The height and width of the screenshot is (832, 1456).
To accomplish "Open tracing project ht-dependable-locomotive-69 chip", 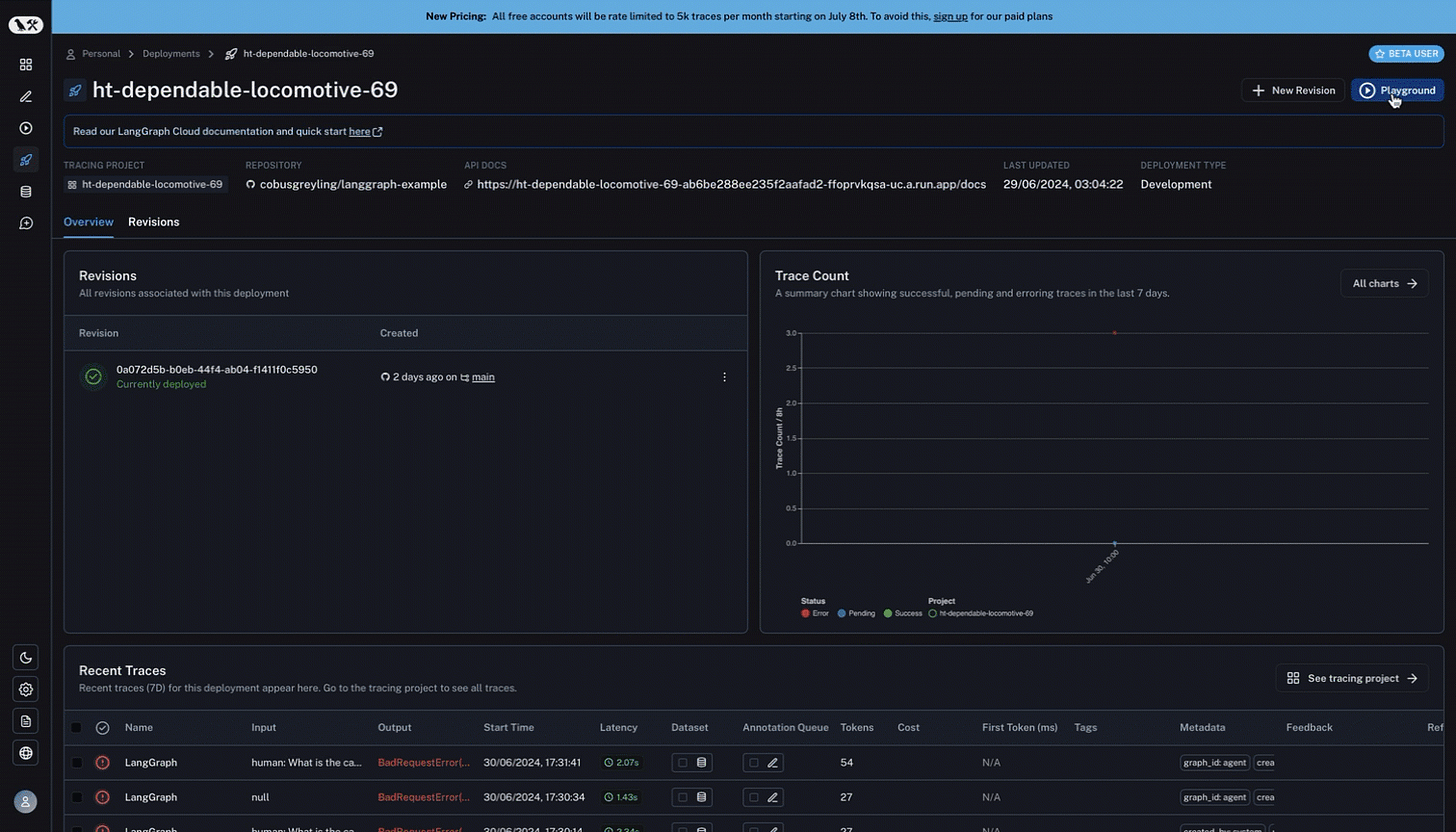I will pos(146,184).
